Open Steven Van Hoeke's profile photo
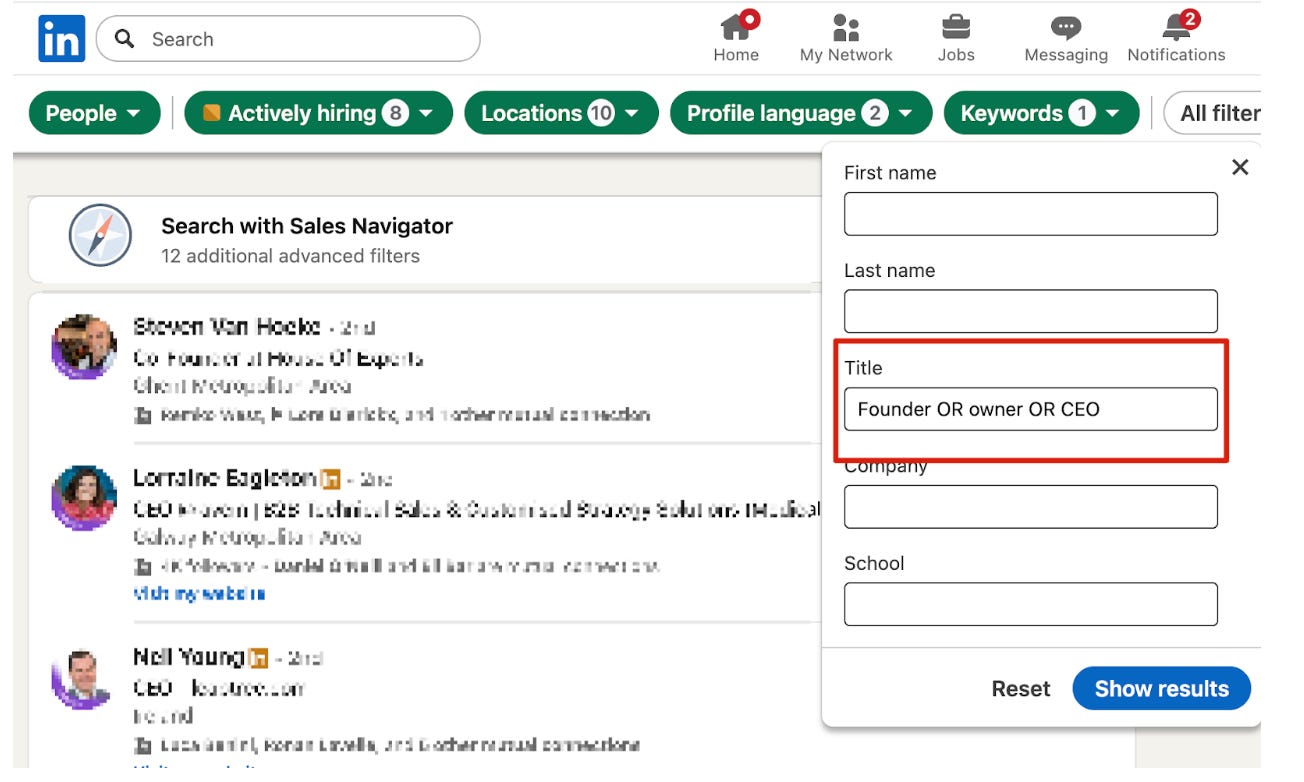This screenshot has width=1304, height=782. [x=85, y=347]
